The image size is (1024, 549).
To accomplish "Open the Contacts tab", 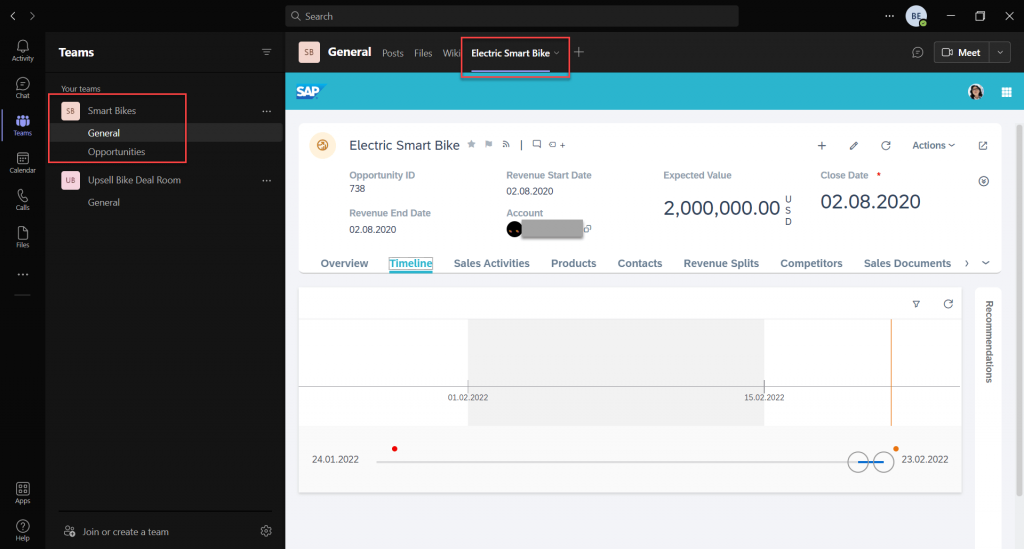I will [640, 263].
